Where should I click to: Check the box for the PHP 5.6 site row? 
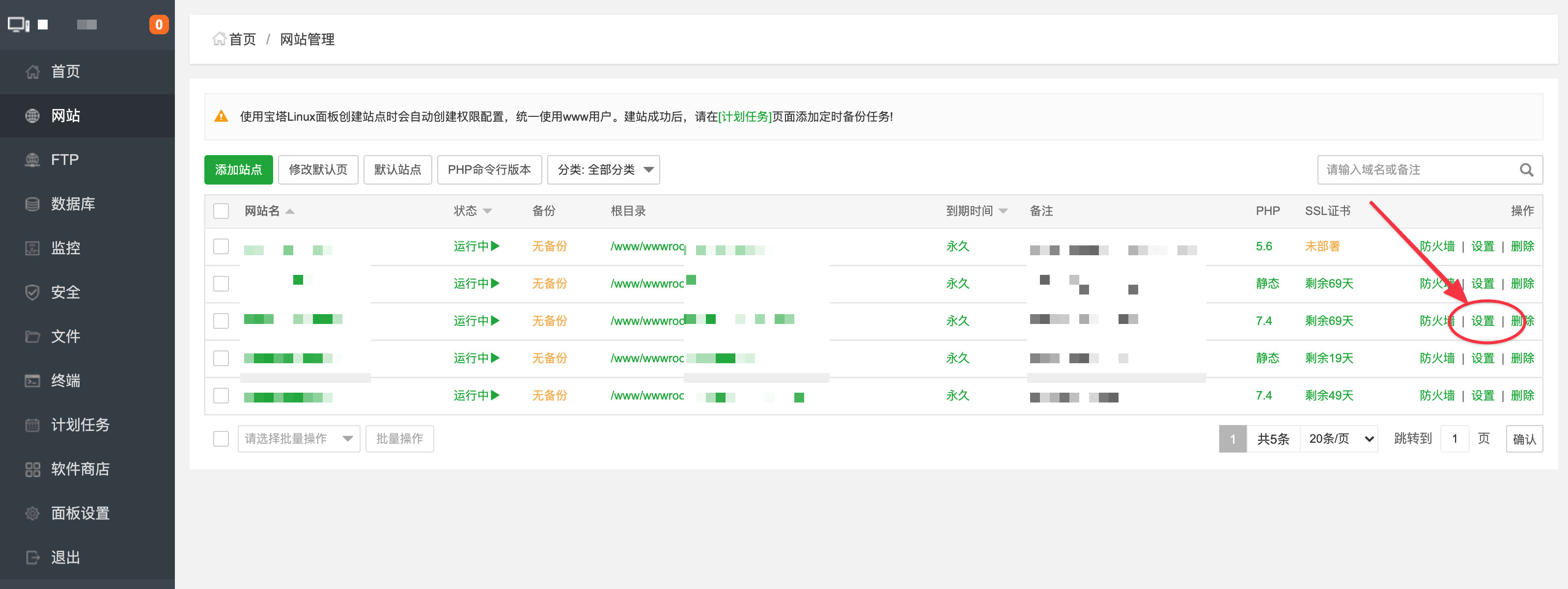click(x=221, y=246)
